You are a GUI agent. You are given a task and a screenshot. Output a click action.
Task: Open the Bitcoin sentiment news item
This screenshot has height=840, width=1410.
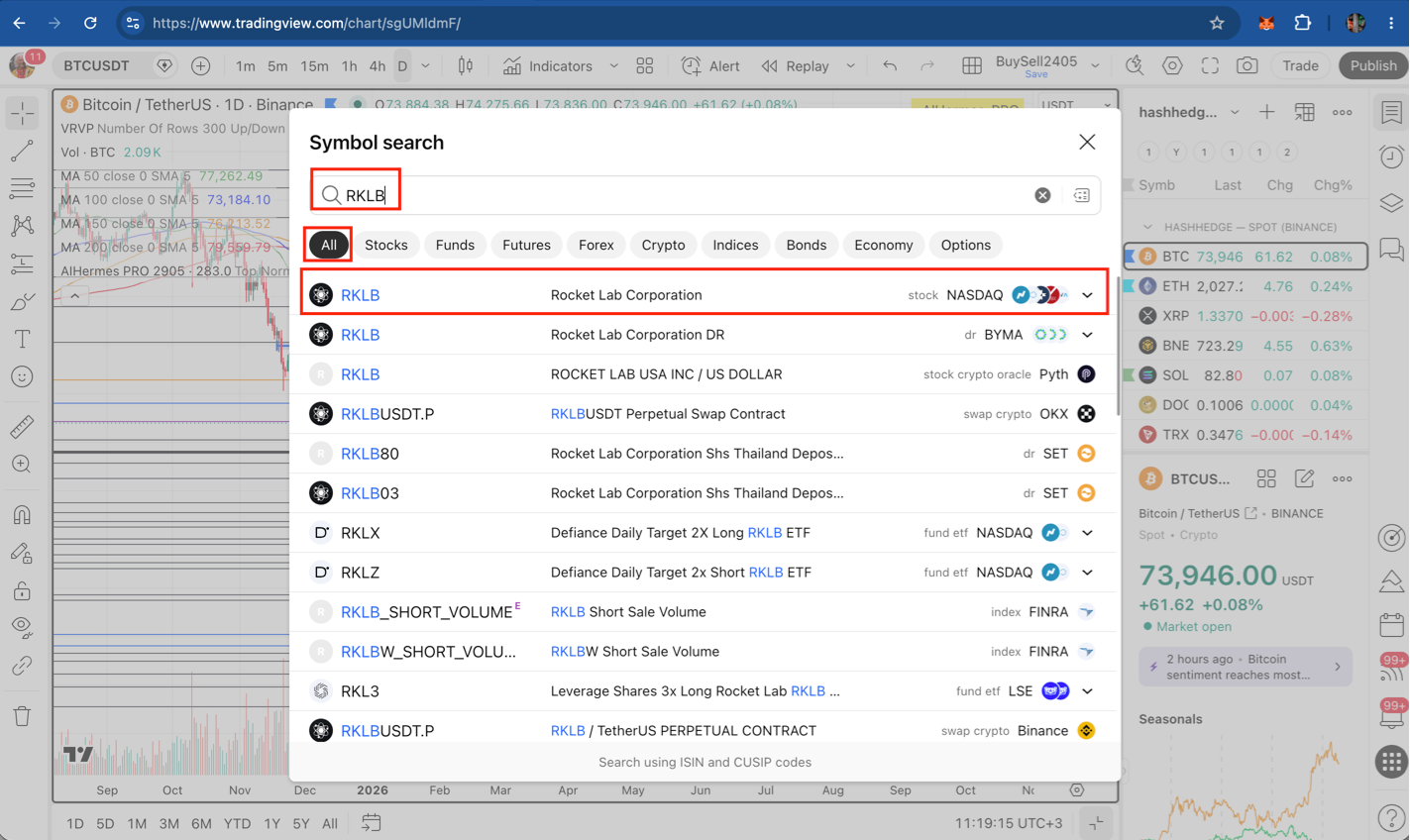coord(1246,667)
